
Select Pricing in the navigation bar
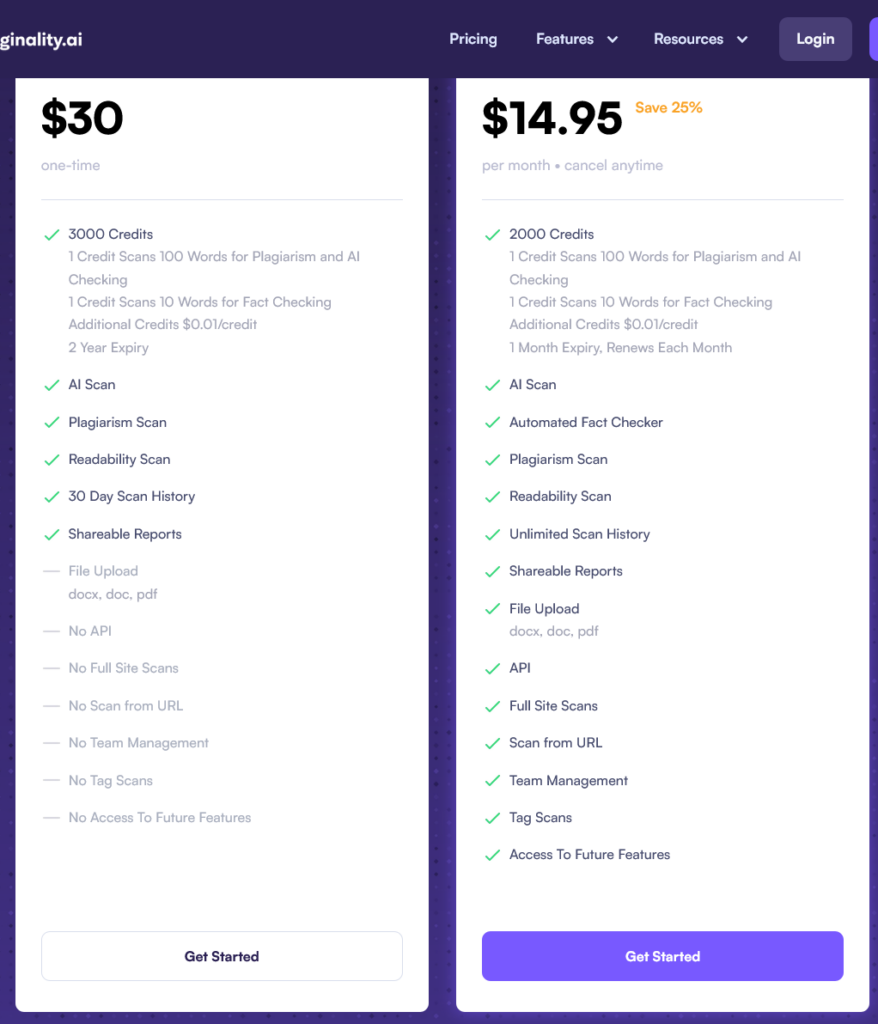(x=473, y=39)
